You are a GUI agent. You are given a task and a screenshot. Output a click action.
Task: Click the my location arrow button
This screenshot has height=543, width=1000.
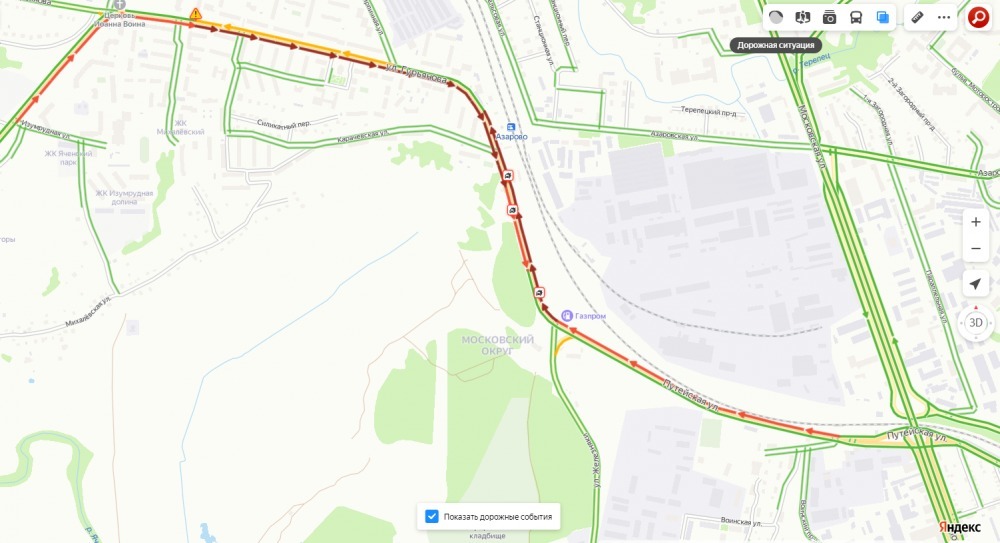point(976,283)
